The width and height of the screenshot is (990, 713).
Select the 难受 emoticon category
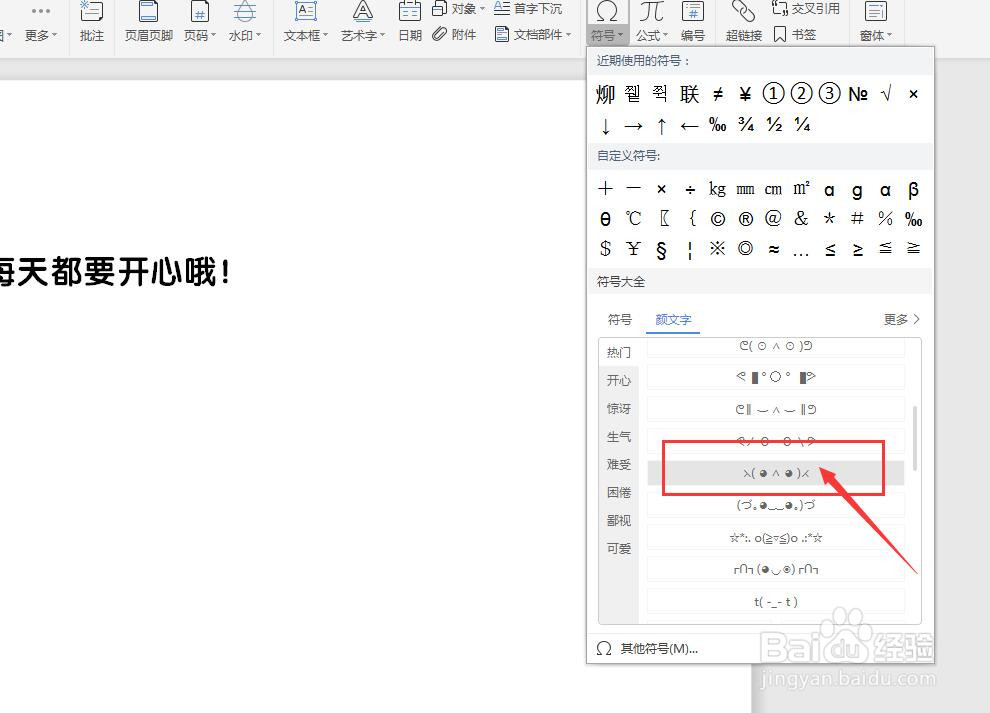click(x=618, y=465)
